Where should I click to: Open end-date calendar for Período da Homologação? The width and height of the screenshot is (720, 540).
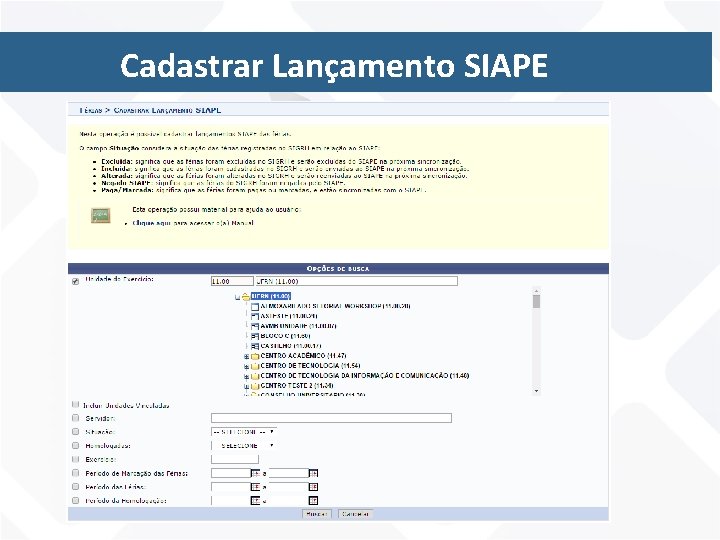(313, 501)
